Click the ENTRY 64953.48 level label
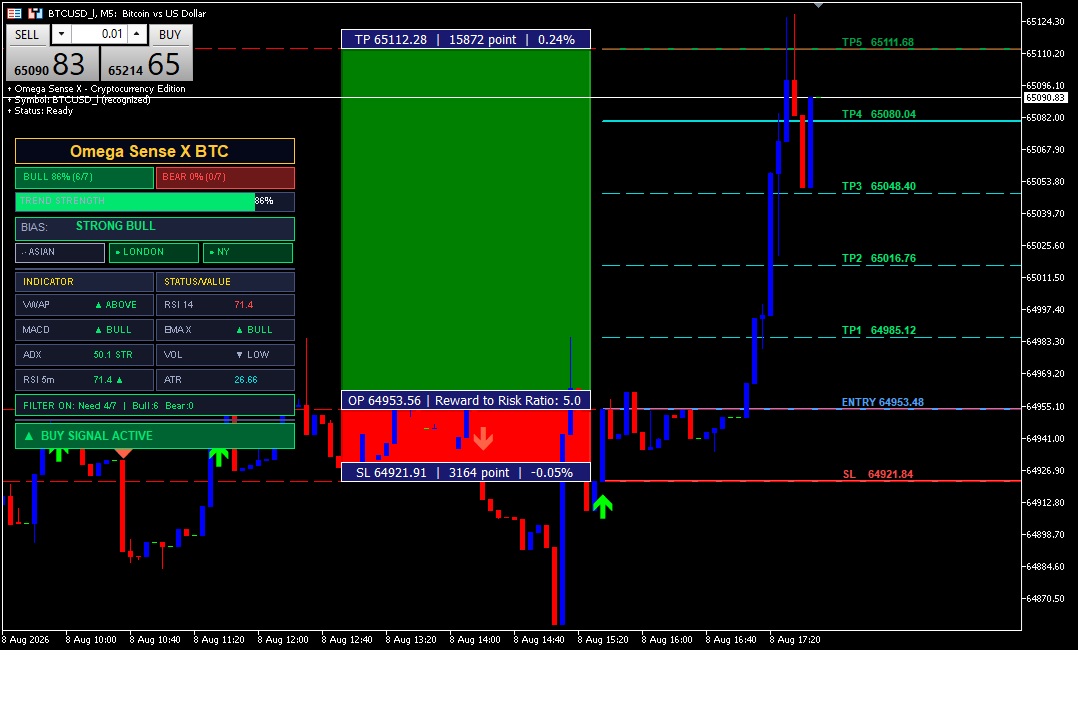Viewport: 1078px width, 720px height. pos(883,402)
